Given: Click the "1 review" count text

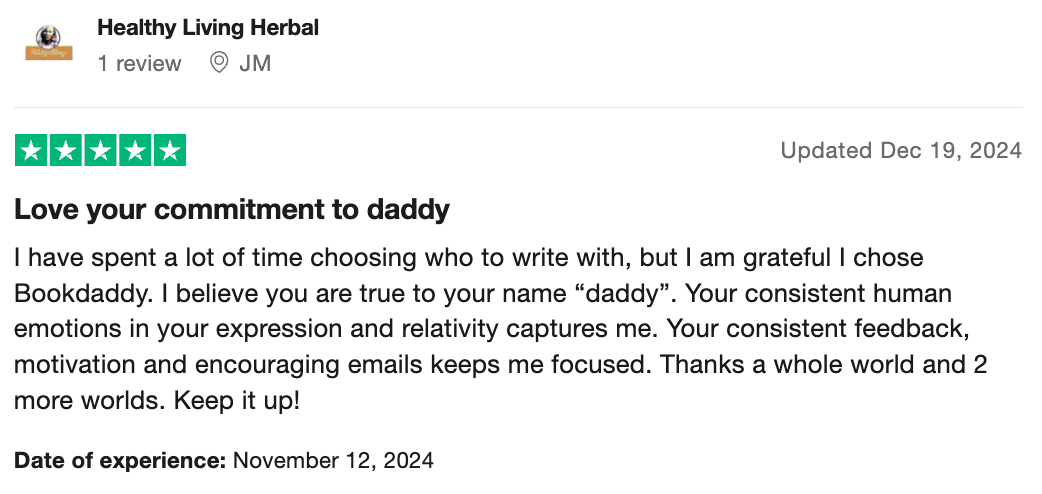Looking at the screenshot, I should pos(139,64).
